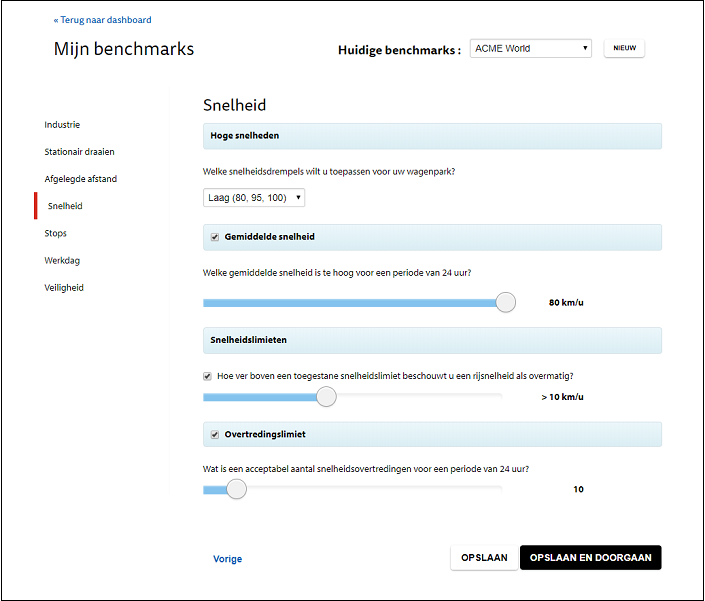Click the Snelheidslimieten section header
This screenshot has width=705, height=601.
(432, 340)
